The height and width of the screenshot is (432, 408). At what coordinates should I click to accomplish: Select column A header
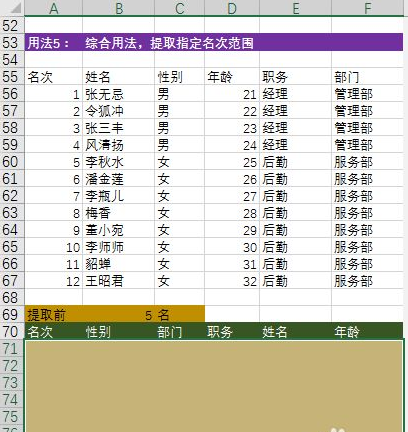(x=54, y=8)
